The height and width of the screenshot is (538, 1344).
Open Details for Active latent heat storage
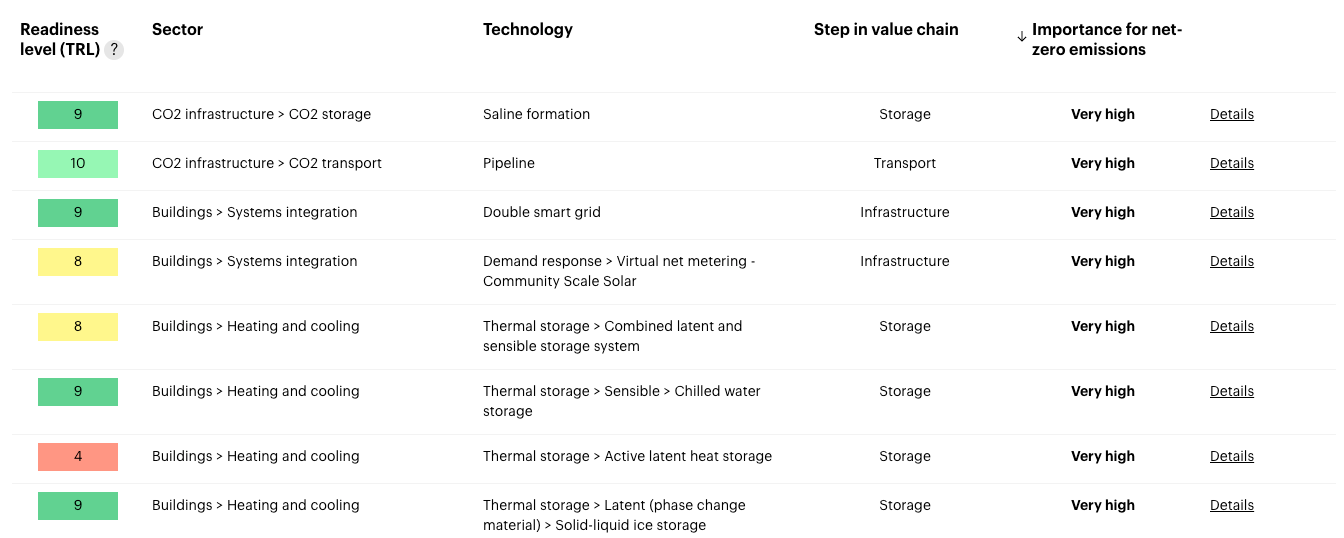[x=1232, y=456]
